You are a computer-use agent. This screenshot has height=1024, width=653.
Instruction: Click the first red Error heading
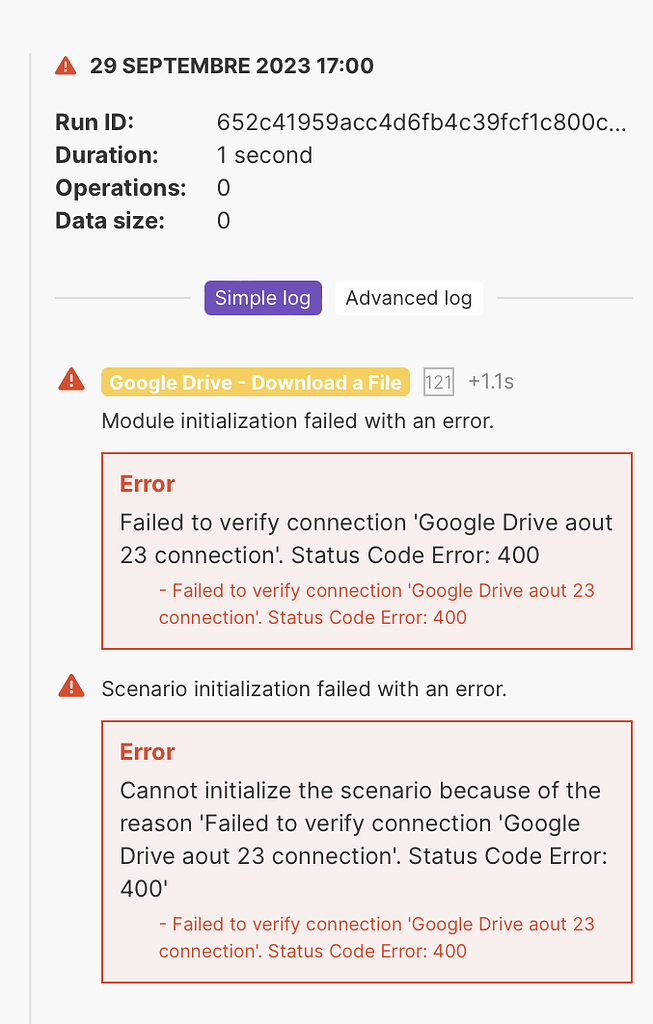click(x=147, y=484)
